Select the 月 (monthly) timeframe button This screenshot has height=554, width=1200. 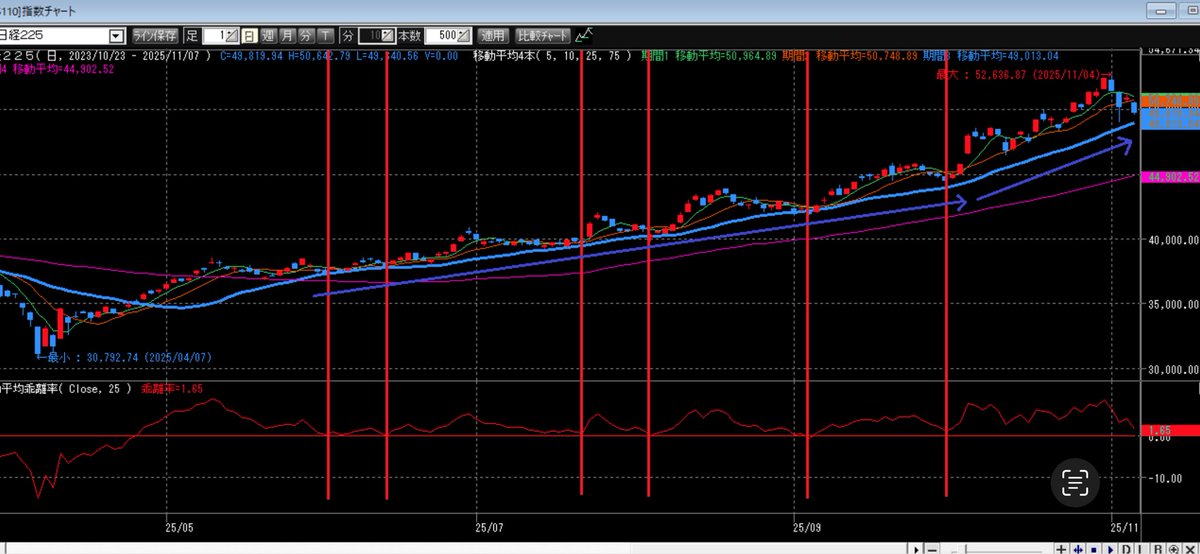pos(286,36)
